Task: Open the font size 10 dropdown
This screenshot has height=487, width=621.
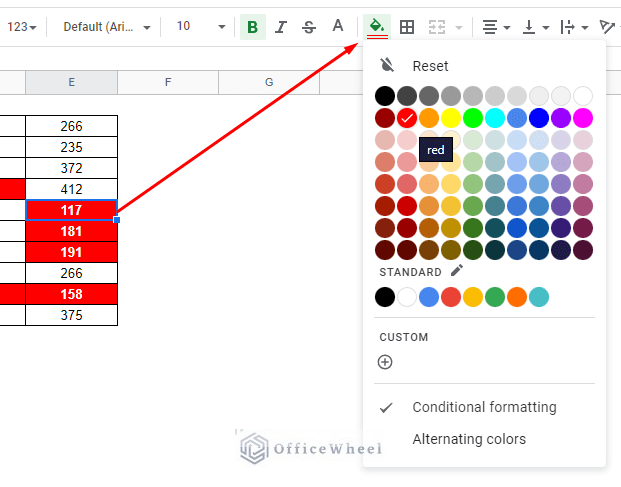Action: point(201,27)
